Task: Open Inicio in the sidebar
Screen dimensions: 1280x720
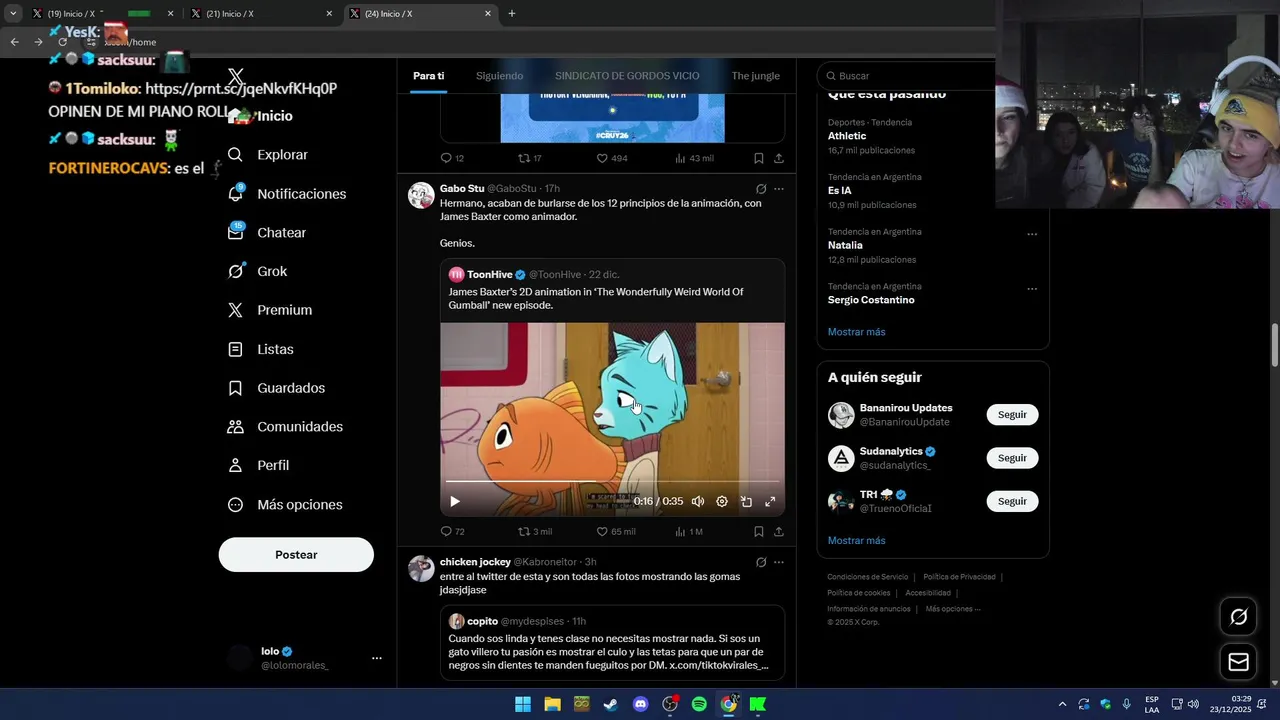Action: tap(261, 116)
